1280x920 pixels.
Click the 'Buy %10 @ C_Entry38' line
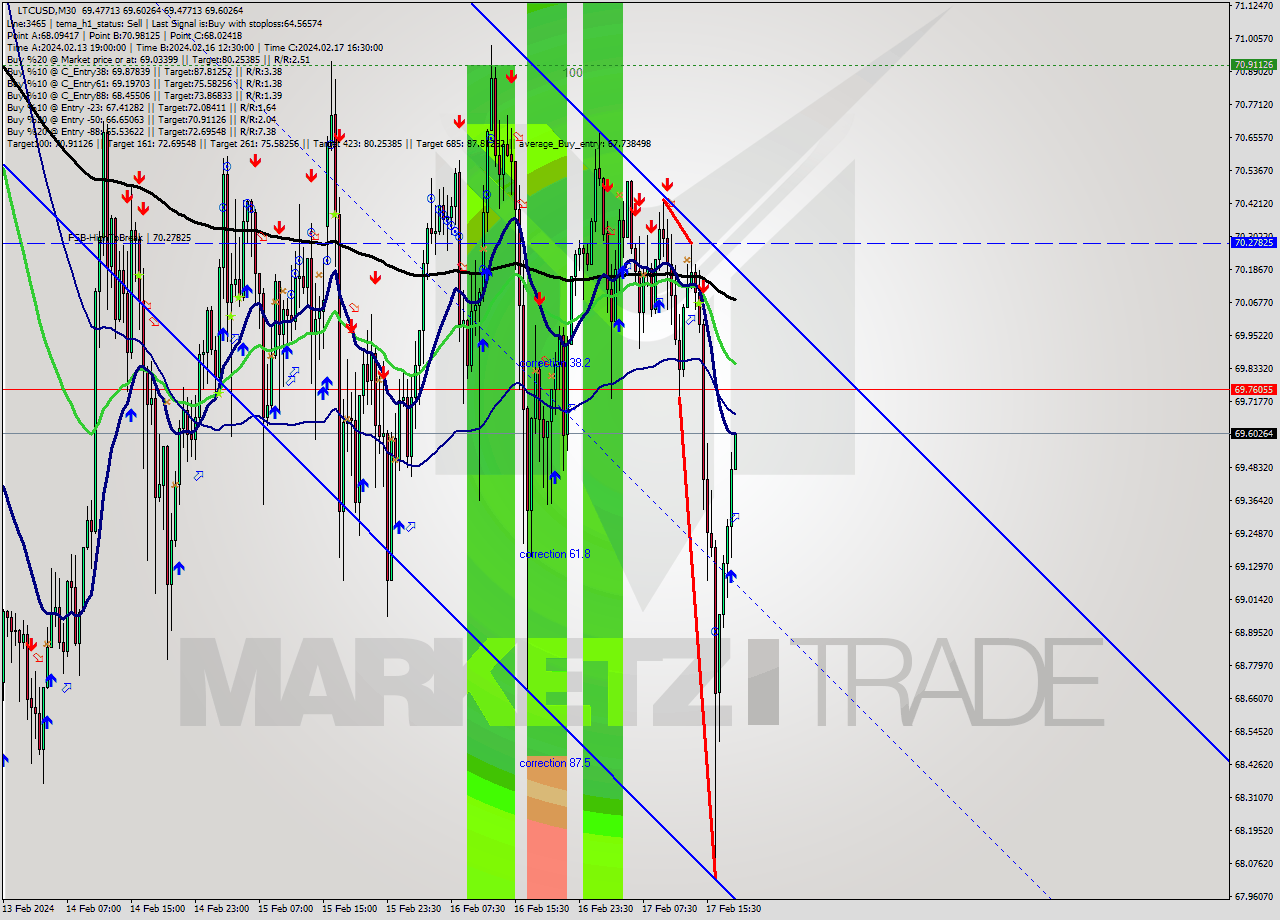[x=144, y=72]
